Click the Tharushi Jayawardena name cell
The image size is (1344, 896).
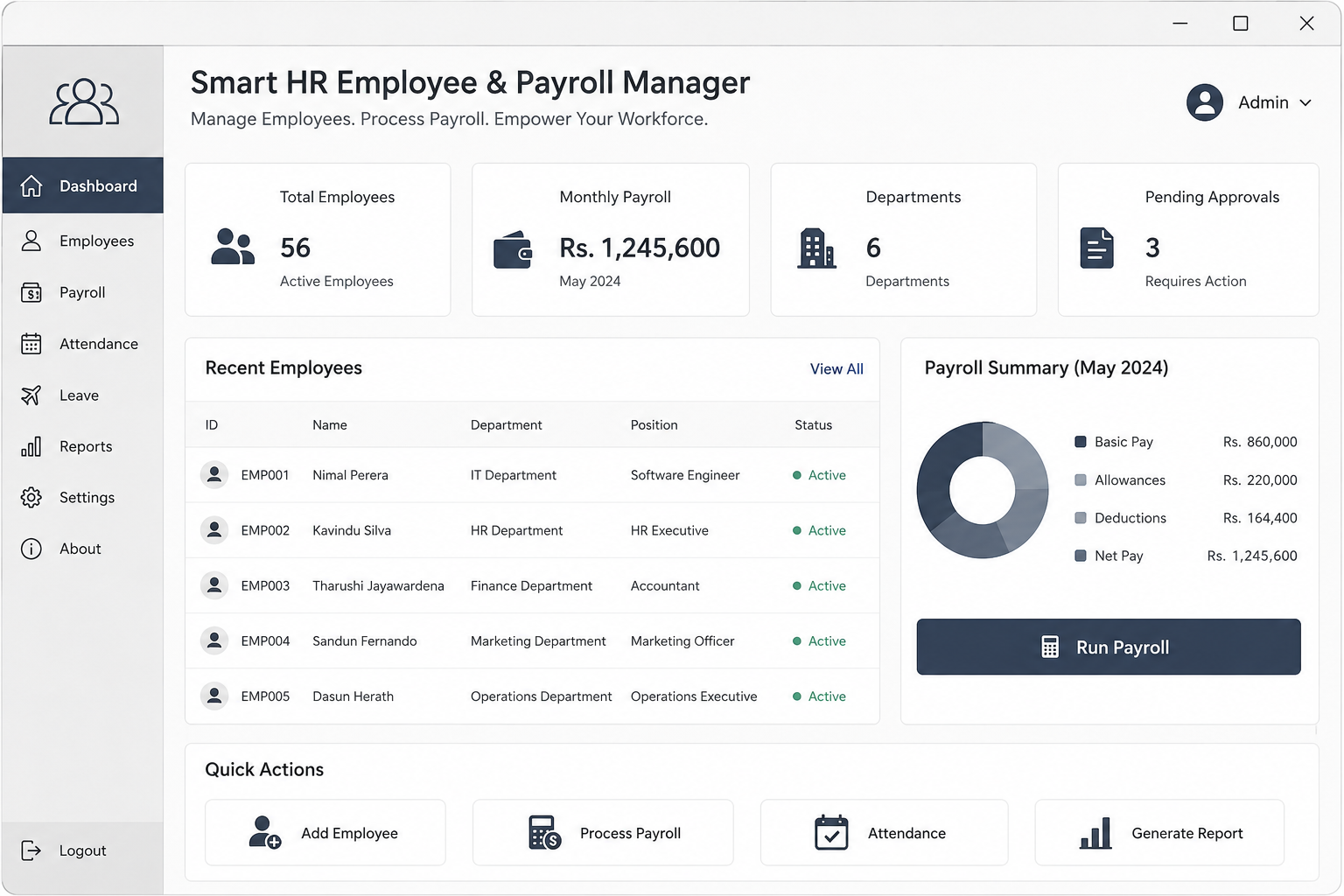click(378, 585)
